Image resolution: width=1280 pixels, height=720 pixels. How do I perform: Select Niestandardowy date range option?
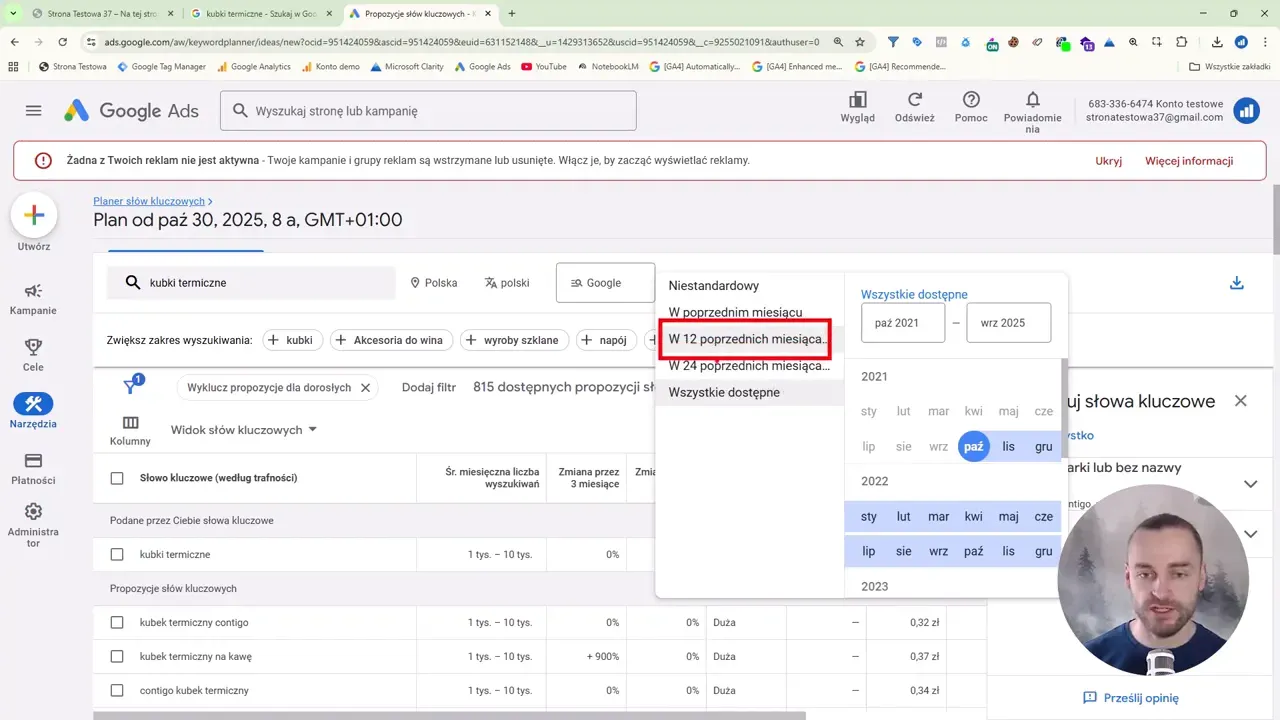point(750,286)
